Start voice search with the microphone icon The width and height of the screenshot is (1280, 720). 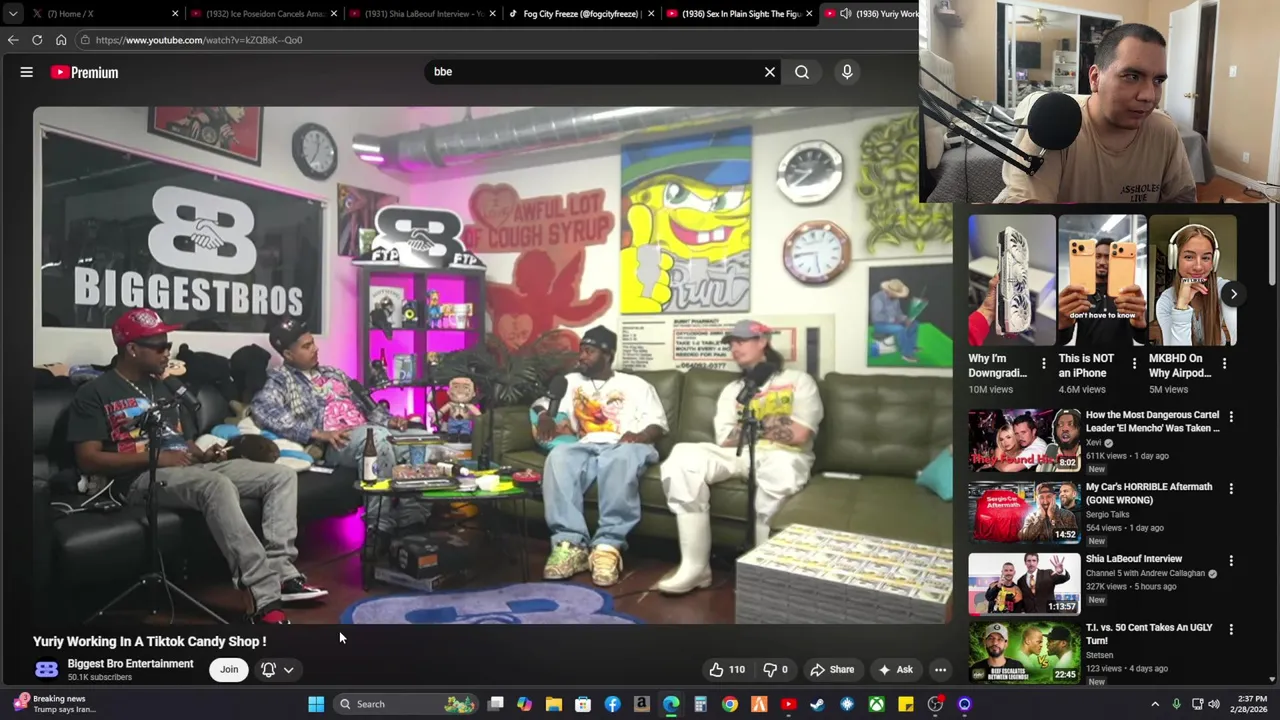click(x=847, y=72)
